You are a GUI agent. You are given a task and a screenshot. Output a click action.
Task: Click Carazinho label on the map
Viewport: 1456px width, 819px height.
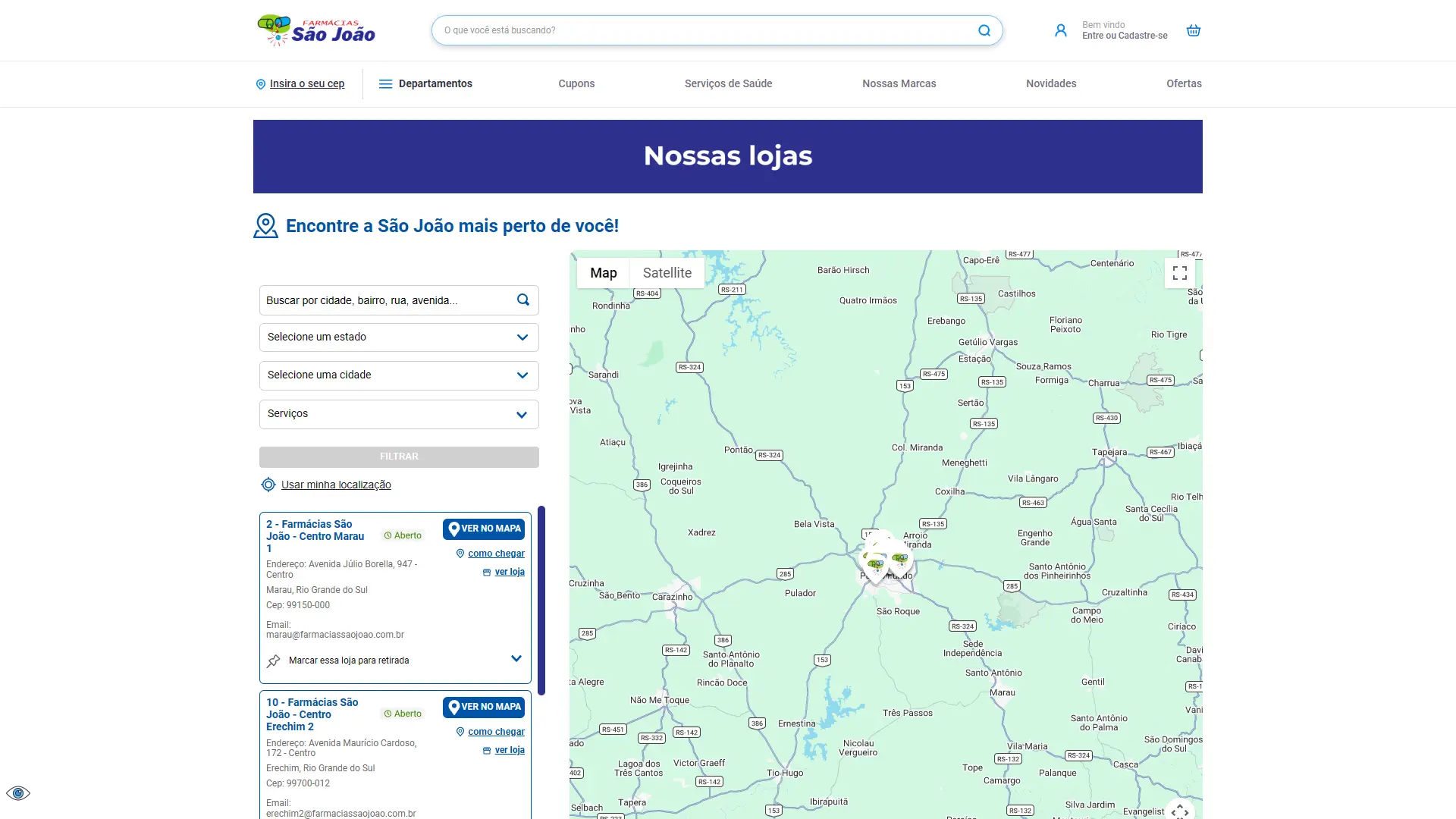point(673,598)
